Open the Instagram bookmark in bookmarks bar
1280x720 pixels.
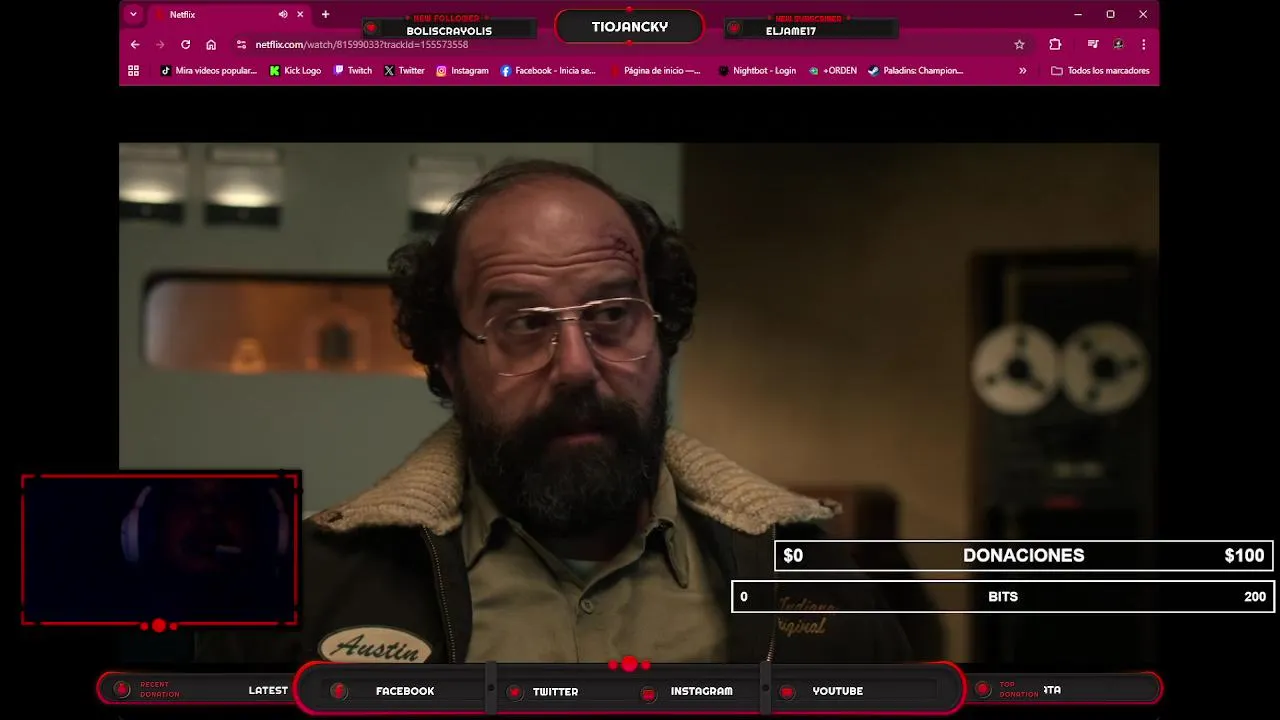coord(462,70)
